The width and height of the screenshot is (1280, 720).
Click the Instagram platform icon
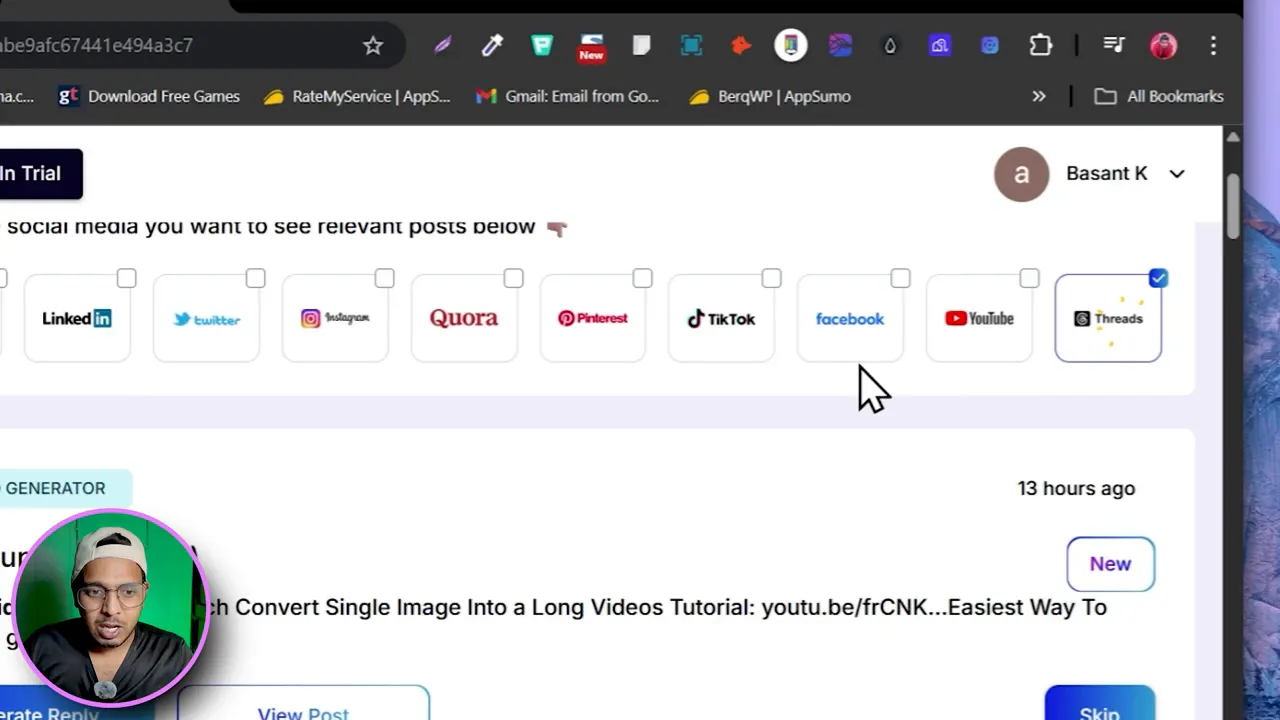(x=335, y=318)
